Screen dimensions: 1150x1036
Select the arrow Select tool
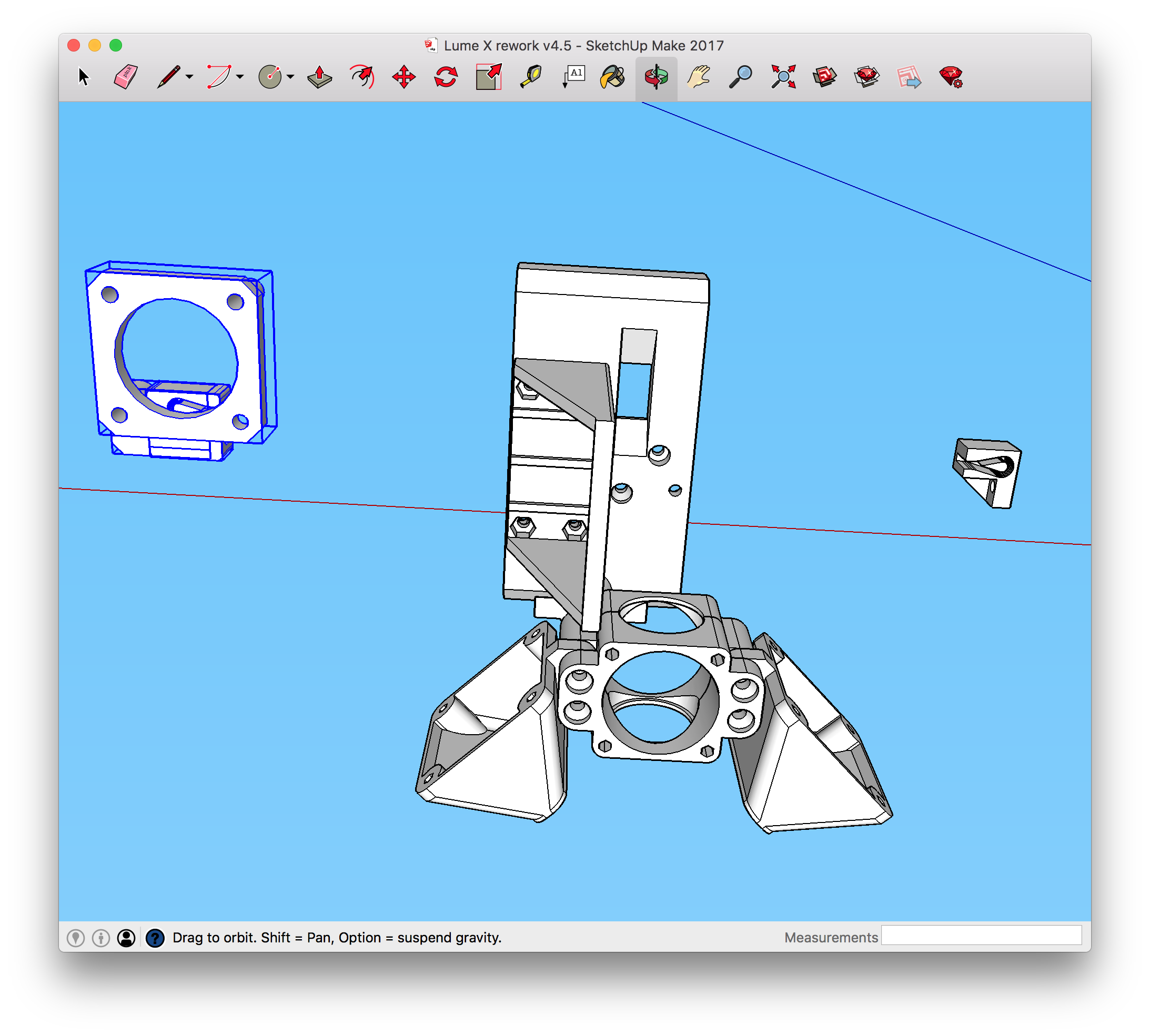tap(84, 77)
